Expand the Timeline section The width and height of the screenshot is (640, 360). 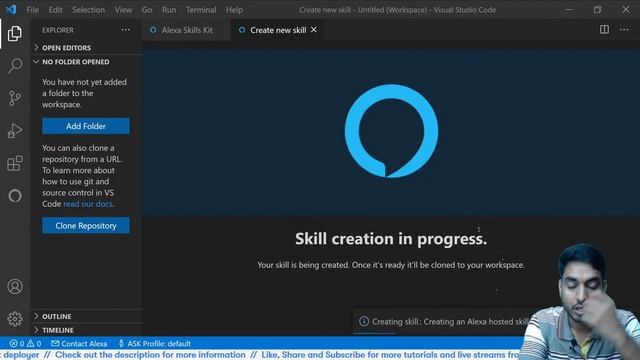point(86,330)
